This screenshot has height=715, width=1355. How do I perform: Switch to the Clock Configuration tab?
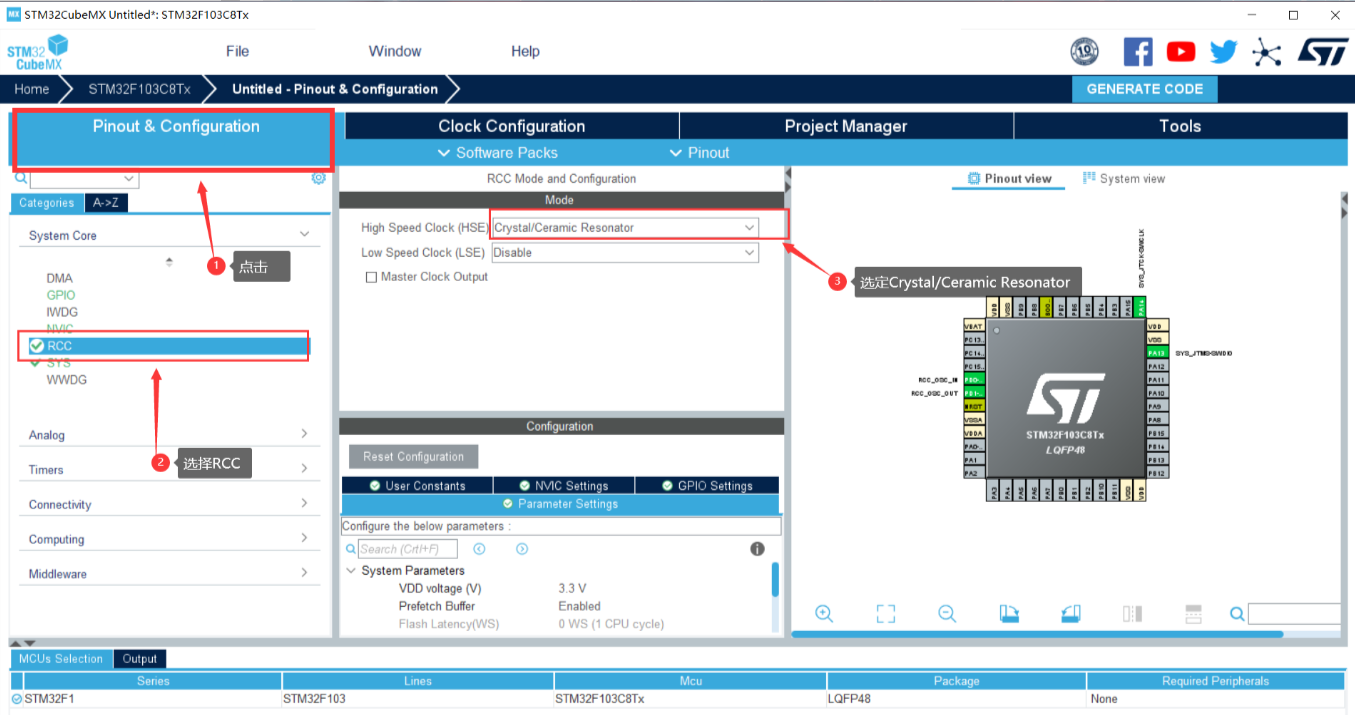[x=512, y=126]
